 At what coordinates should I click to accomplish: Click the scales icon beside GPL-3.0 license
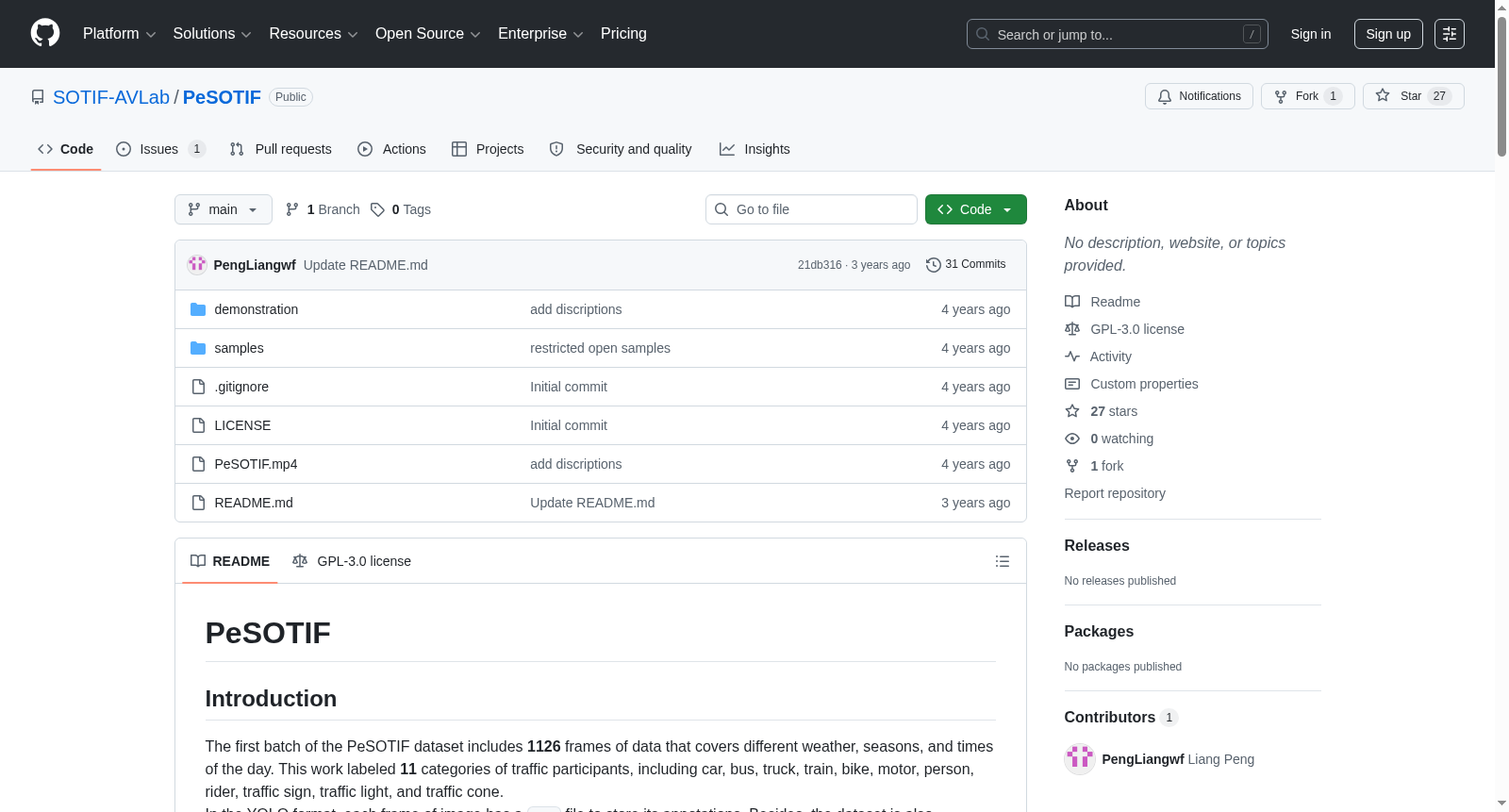pos(1072,329)
